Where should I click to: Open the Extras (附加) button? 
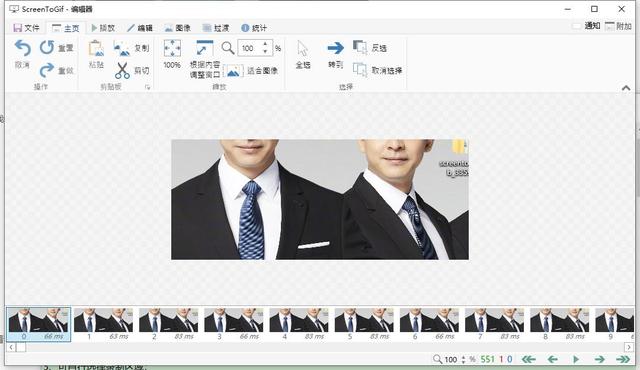[618, 26]
